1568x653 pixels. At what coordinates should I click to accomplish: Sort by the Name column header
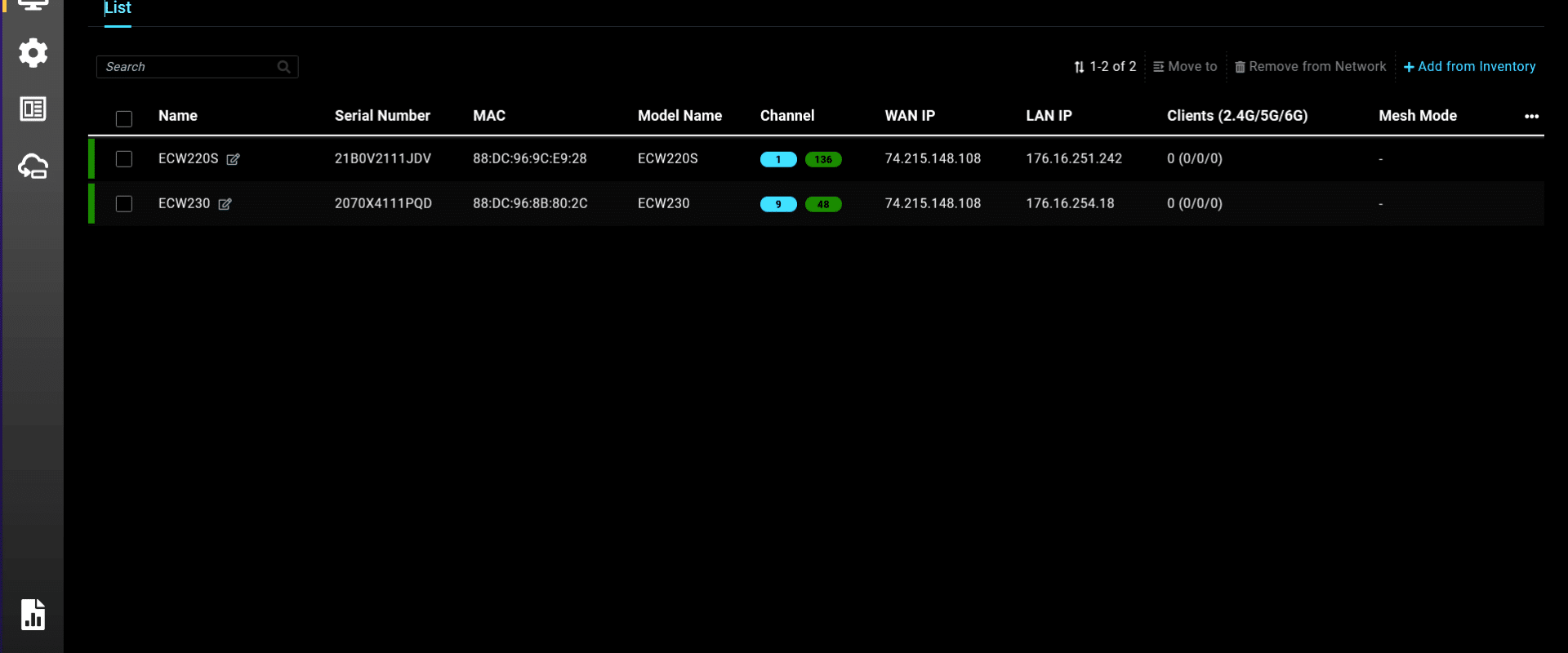coord(178,116)
